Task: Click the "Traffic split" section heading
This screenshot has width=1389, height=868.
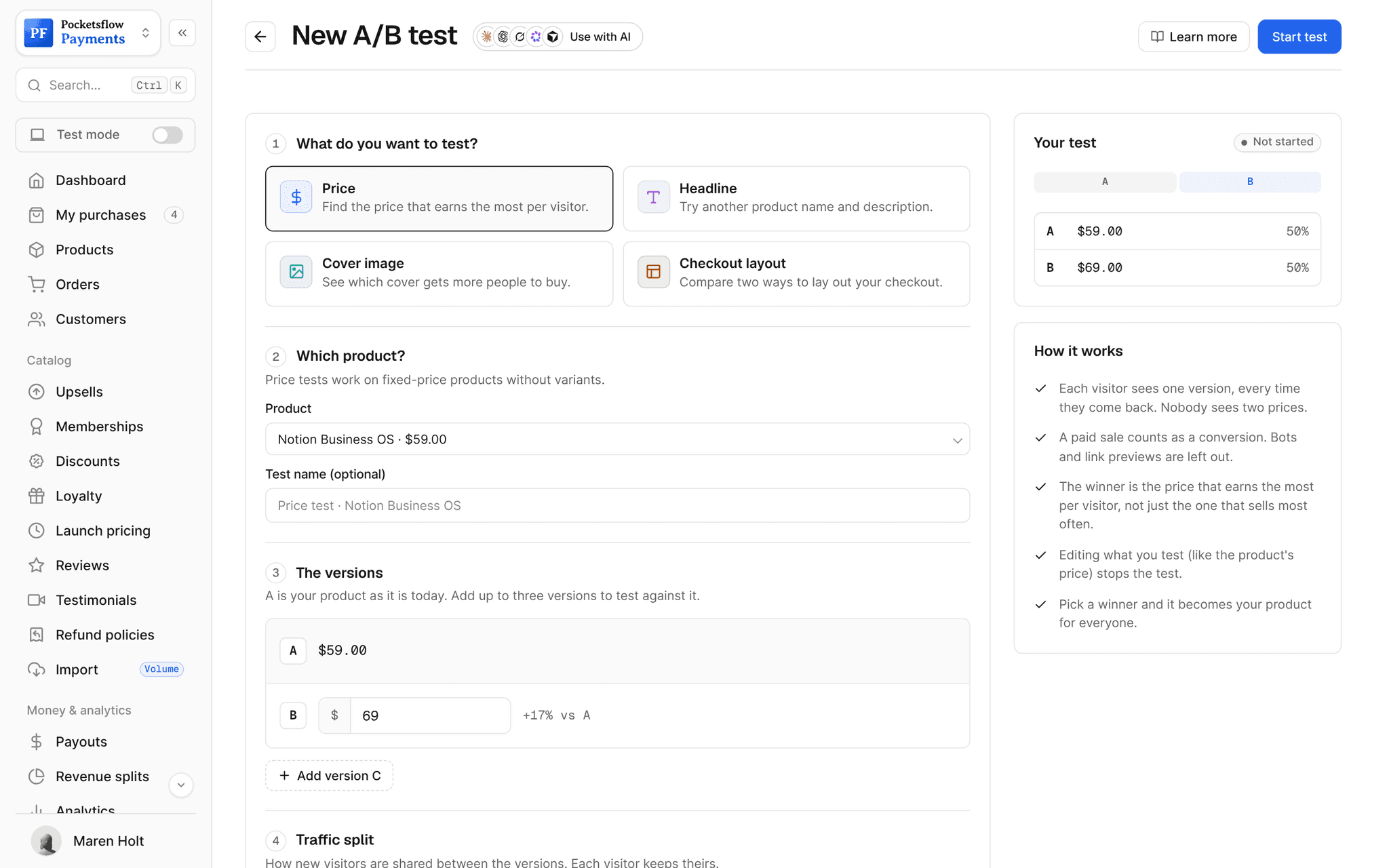Action: click(x=334, y=840)
